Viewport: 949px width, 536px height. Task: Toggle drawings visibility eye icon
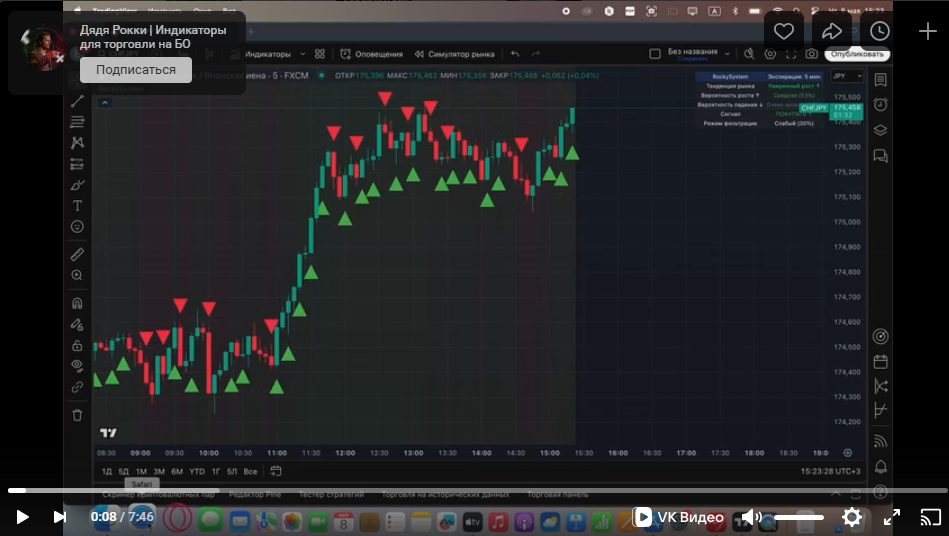click(77, 365)
